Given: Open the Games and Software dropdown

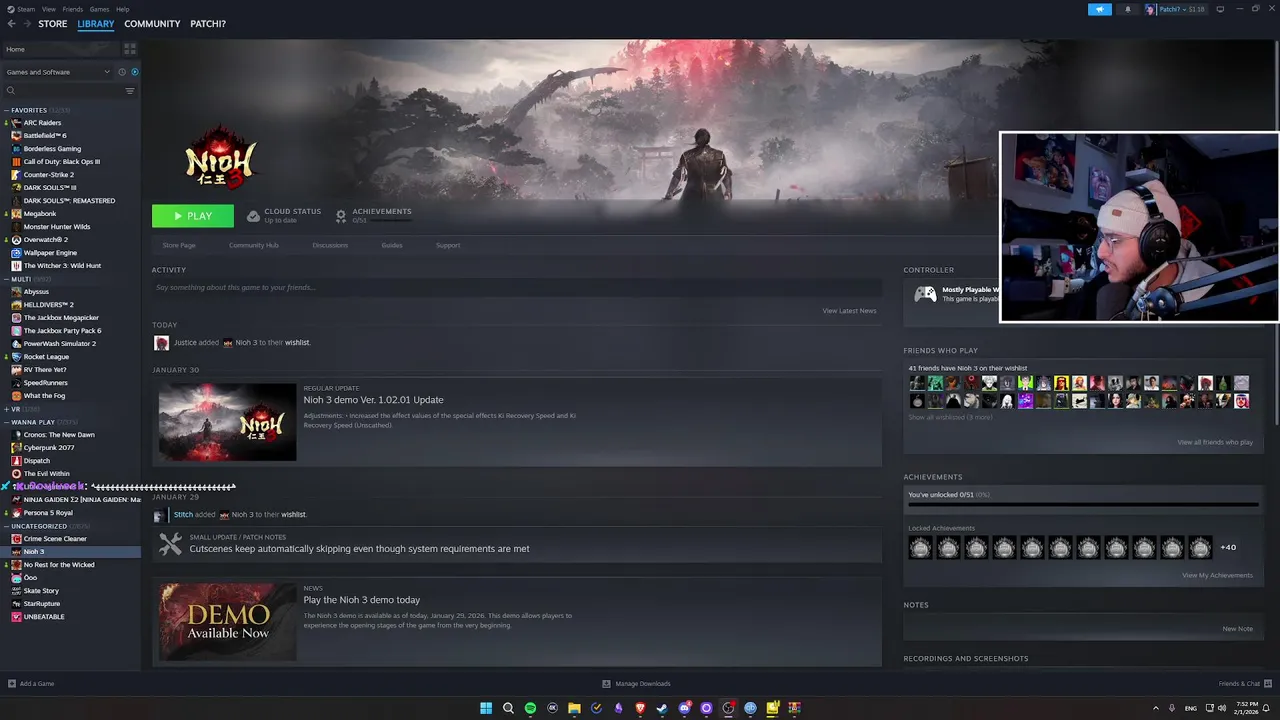Looking at the screenshot, I should click(x=58, y=72).
